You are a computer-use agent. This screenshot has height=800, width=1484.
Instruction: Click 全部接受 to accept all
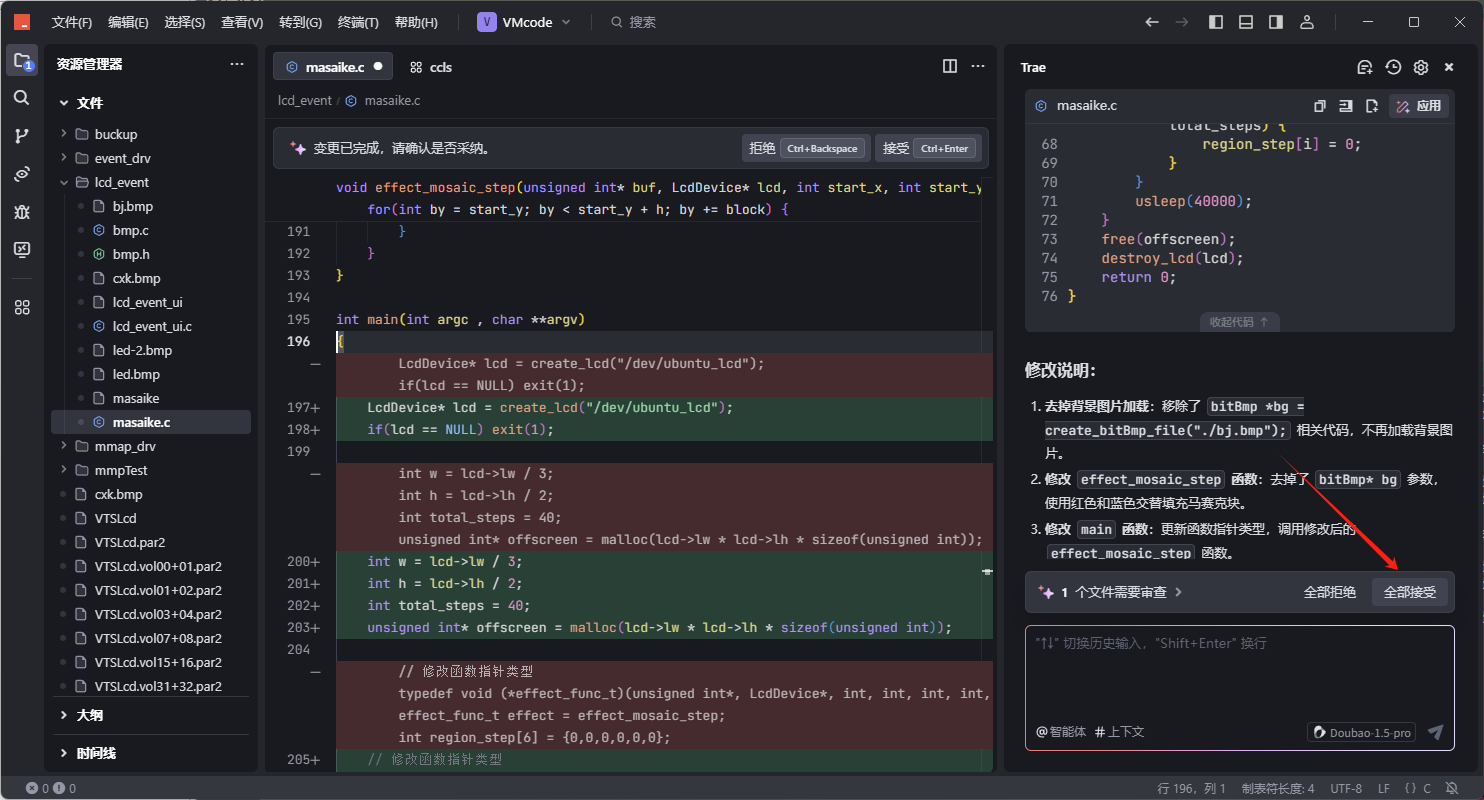click(1409, 592)
